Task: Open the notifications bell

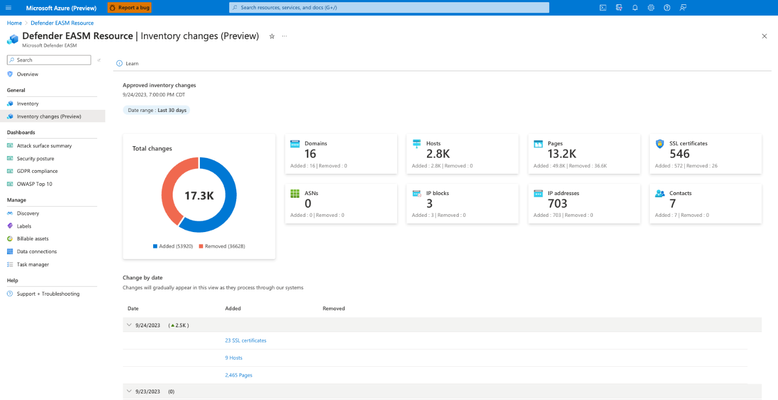Action: [x=635, y=8]
